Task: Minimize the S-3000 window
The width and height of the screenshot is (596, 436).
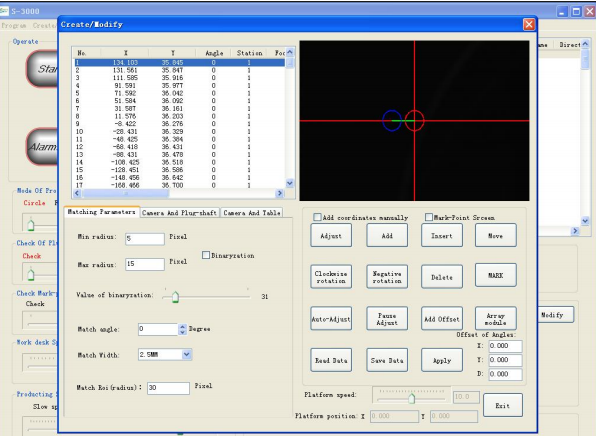Action: (563, 11)
